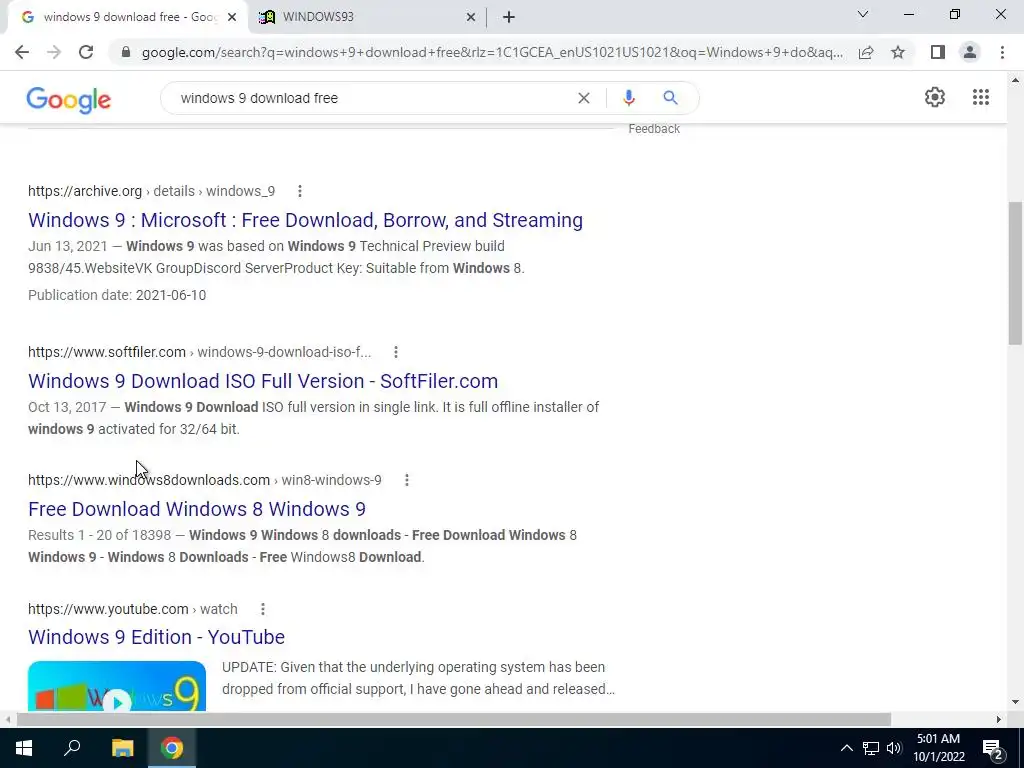Image resolution: width=1024 pixels, height=768 pixels.
Task: Open the notification center
Action: pyautogui.click(x=993, y=749)
